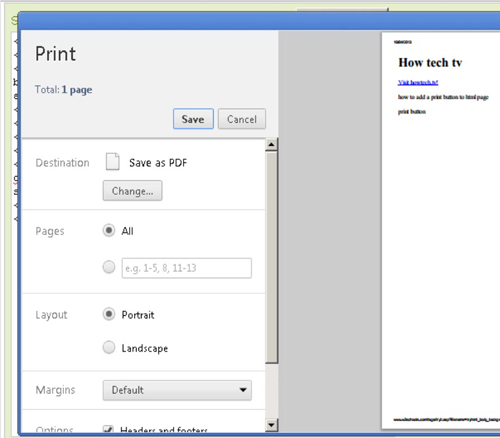Select the custom page range radio button
Image resolution: width=500 pixels, height=438 pixels.
(109, 267)
